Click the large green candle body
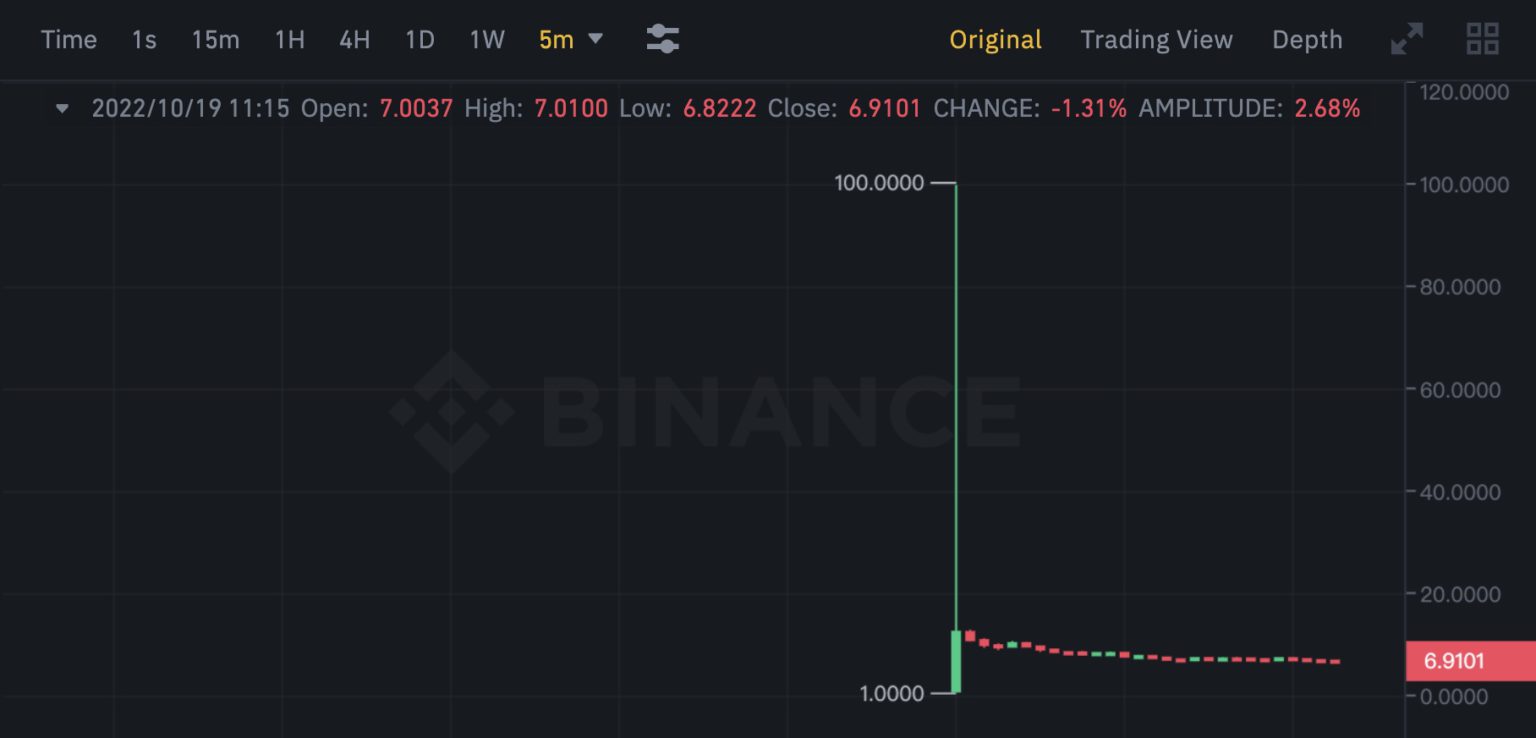 956,661
